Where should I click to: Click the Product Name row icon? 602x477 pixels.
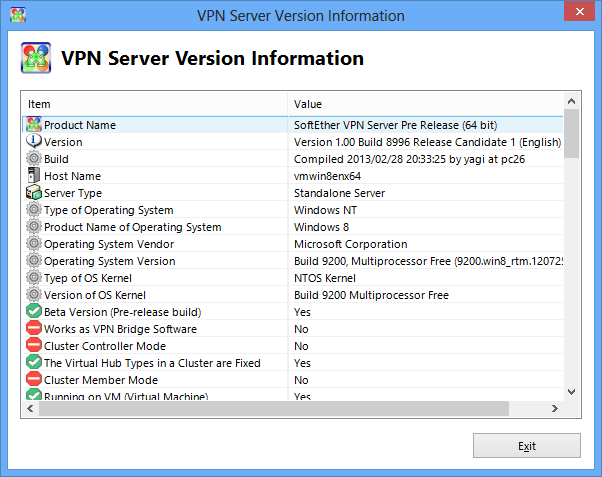click(x=33, y=124)
